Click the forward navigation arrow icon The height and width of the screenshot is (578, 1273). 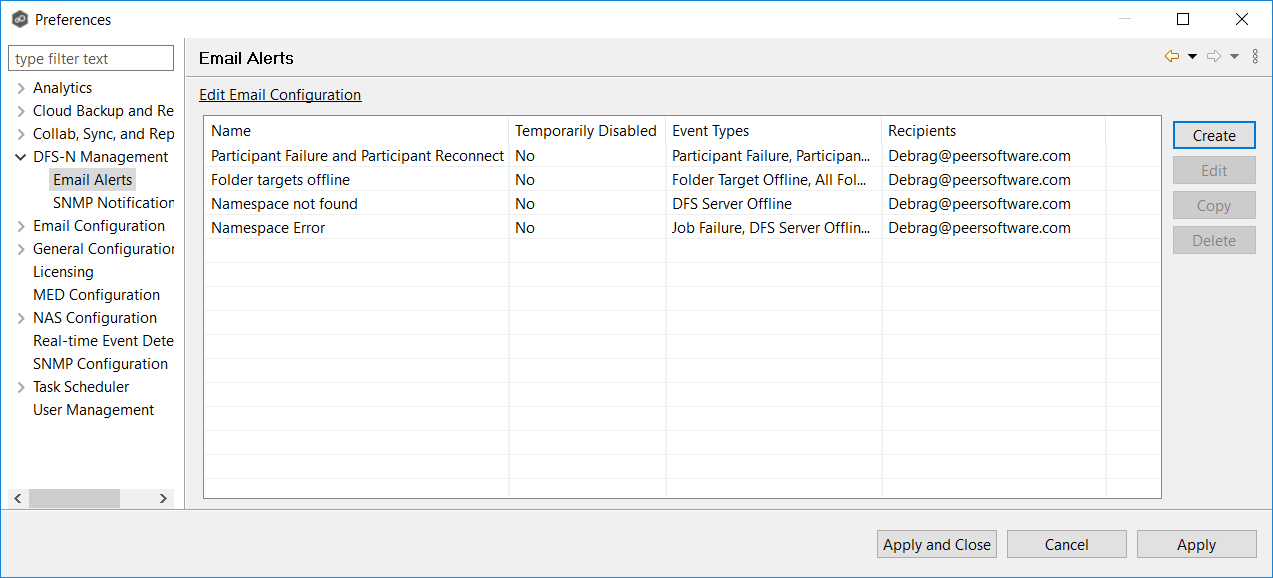coord(1214,57)
